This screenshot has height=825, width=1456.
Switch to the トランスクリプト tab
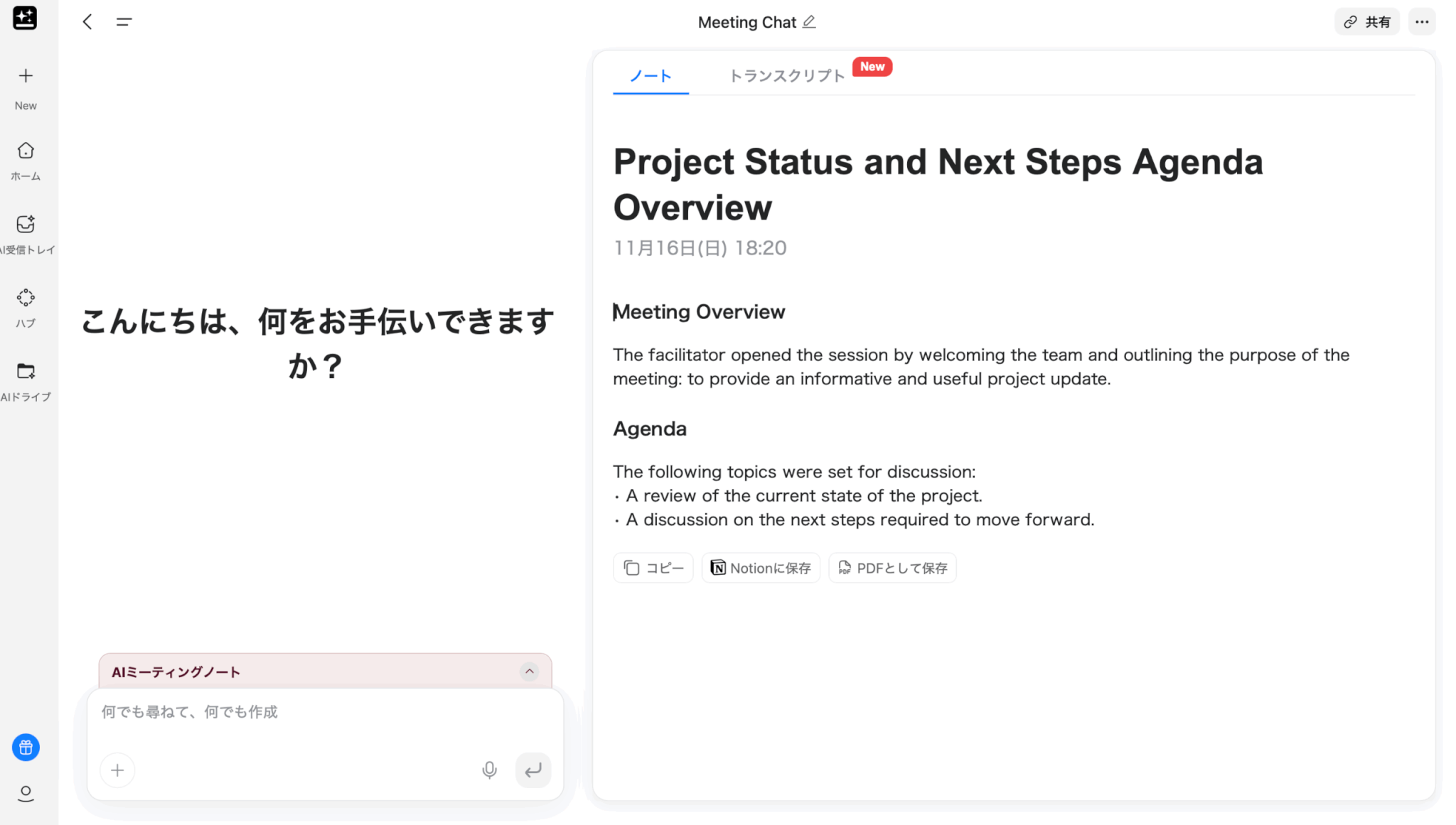point(787,76)
